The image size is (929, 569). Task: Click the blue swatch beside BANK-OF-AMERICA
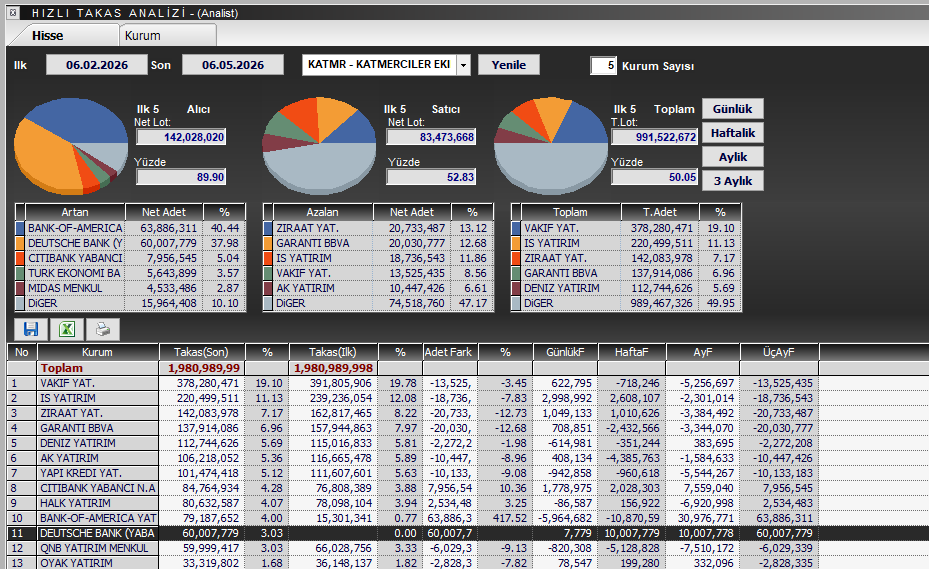pos(20,228)
